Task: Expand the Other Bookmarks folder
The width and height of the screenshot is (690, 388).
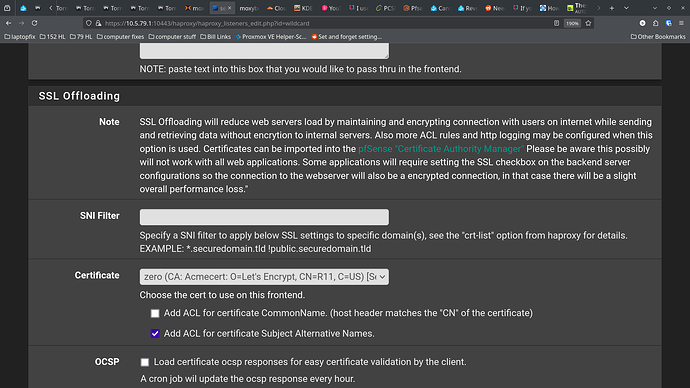Action: [x=658, y=37]
